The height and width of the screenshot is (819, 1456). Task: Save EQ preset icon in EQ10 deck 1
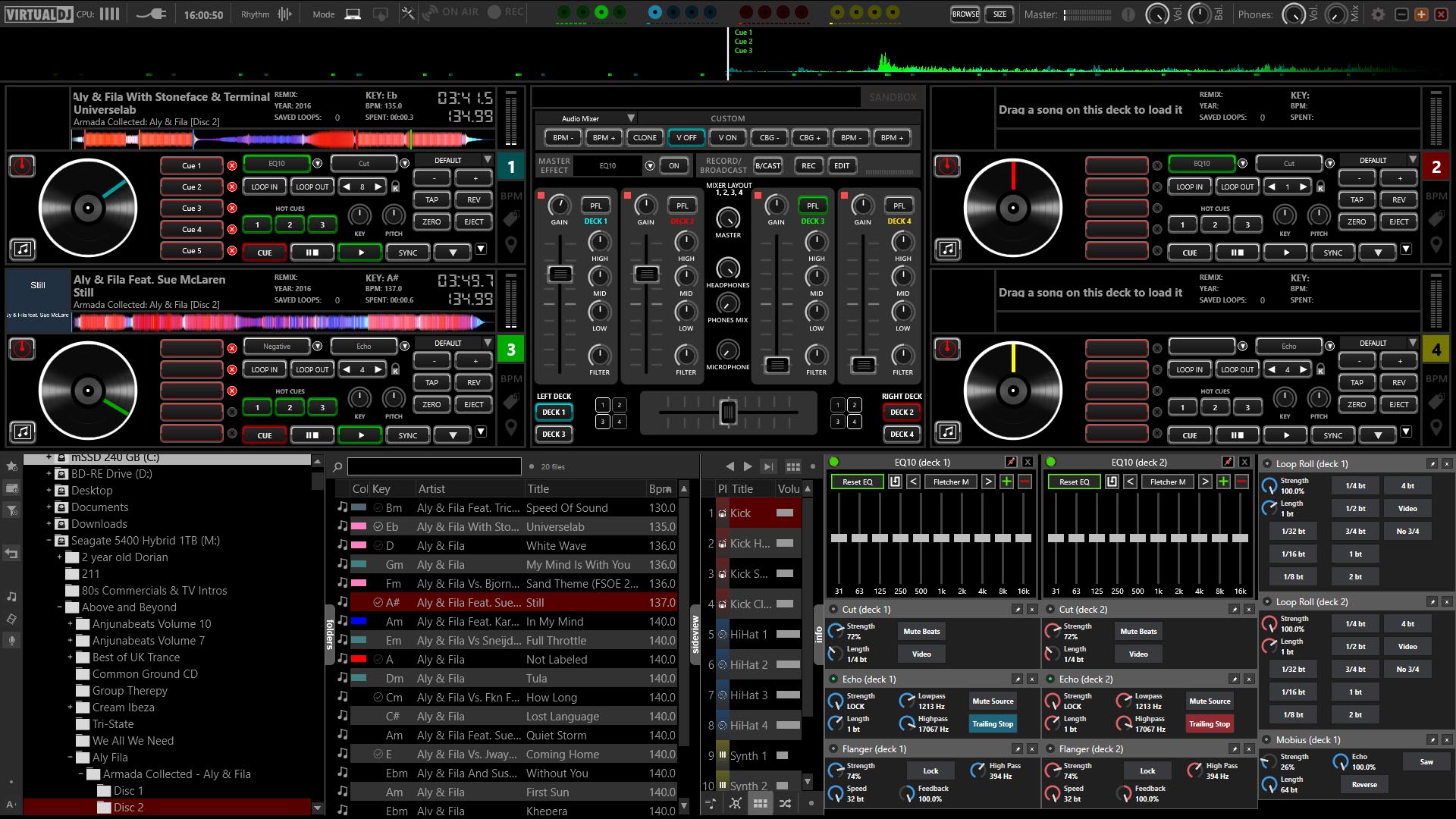tap(895, 482)
